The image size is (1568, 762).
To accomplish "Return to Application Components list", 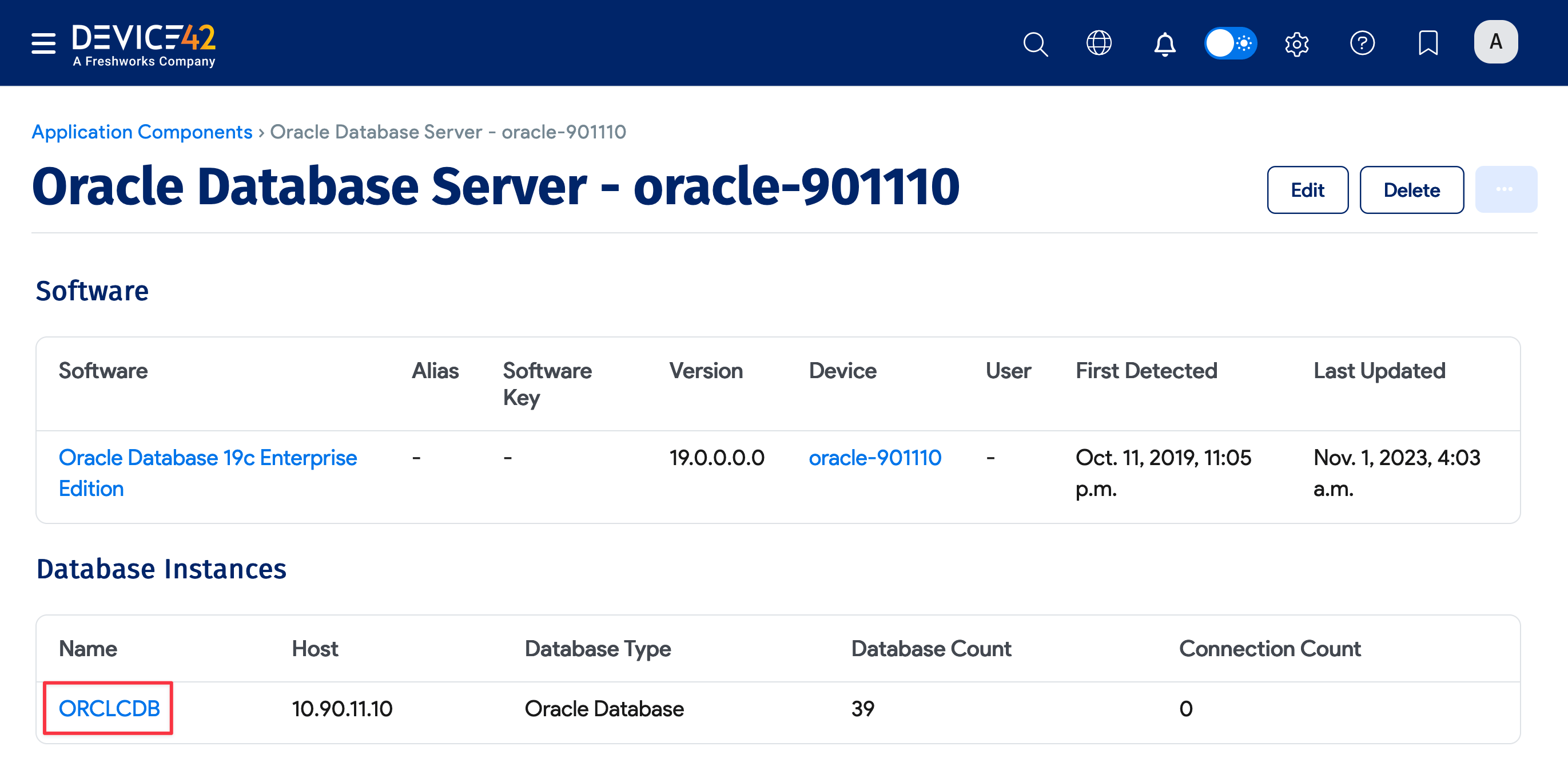I will [142, 132].
